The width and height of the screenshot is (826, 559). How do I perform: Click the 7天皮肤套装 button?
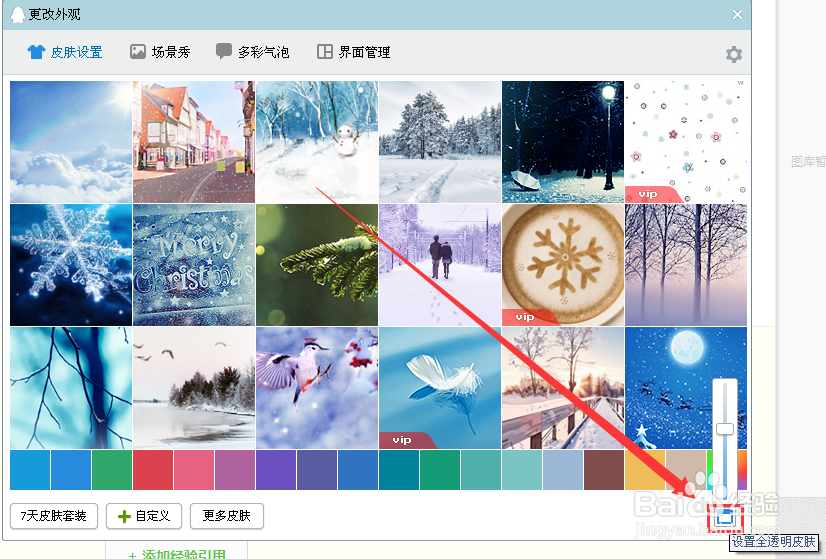[x=54, y=516]
